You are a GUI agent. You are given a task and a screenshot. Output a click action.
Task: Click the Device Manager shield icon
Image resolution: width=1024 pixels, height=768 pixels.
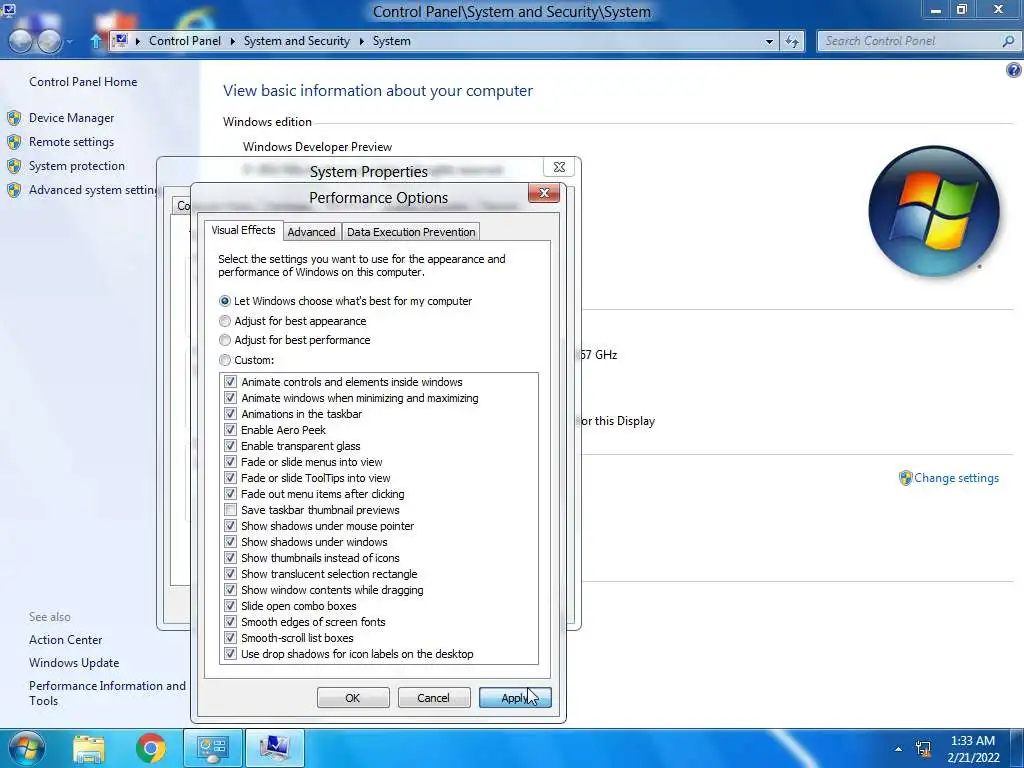14,118
